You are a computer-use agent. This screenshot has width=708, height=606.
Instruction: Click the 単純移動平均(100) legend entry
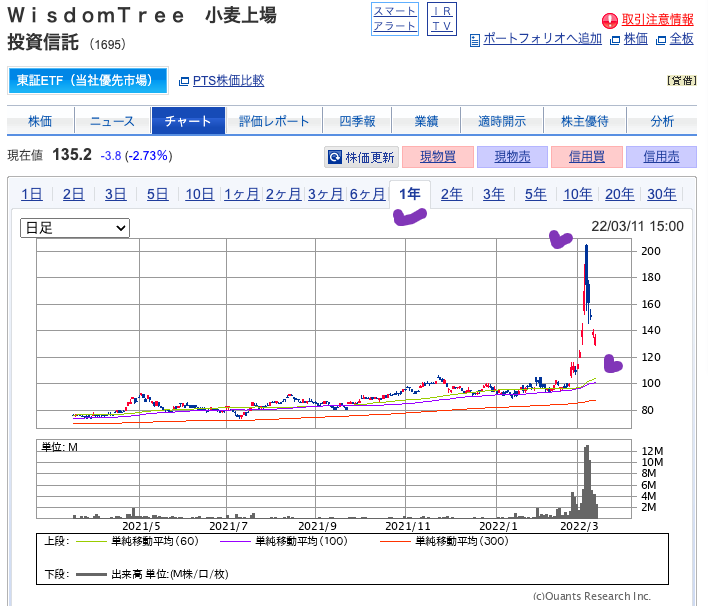point(284,541)
